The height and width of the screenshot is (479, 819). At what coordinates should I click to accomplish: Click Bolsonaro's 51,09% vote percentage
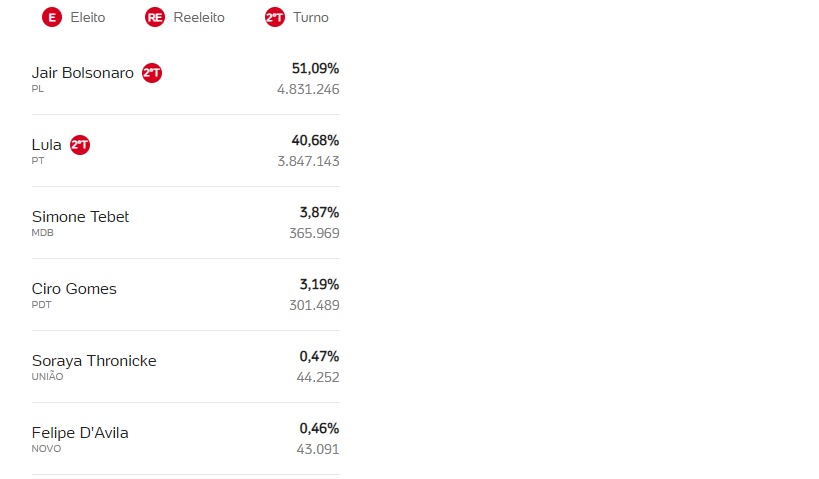315,68
